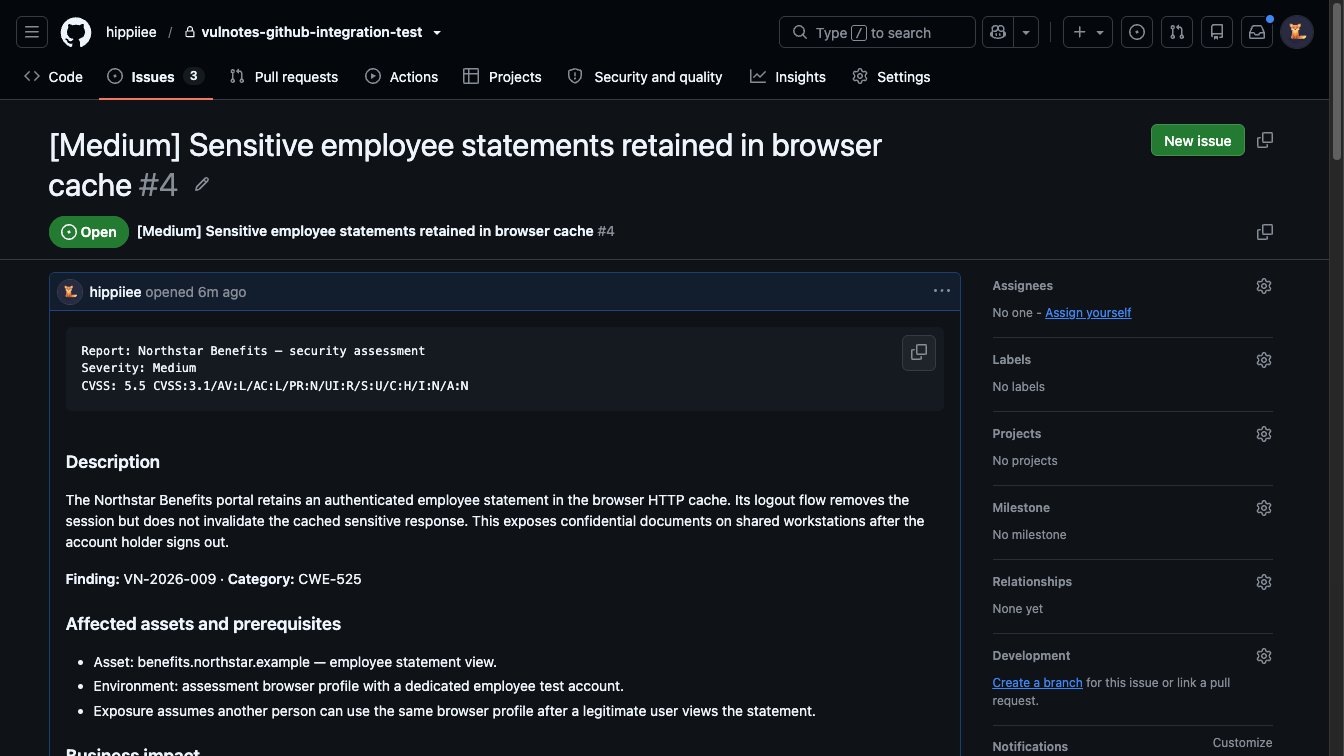Click the GitHub Octocat logo
This screenshot has width=1344, height=756.
click(x=76, y=32)
